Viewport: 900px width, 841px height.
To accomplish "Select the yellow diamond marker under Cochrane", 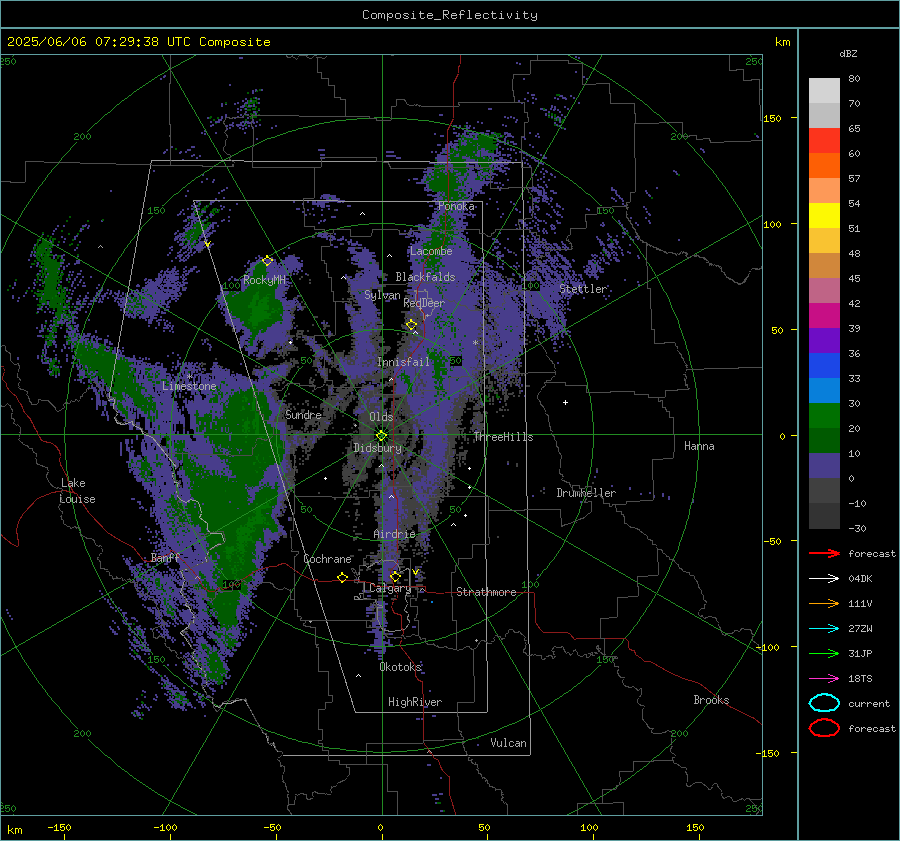I will click(x=343, y=578).
